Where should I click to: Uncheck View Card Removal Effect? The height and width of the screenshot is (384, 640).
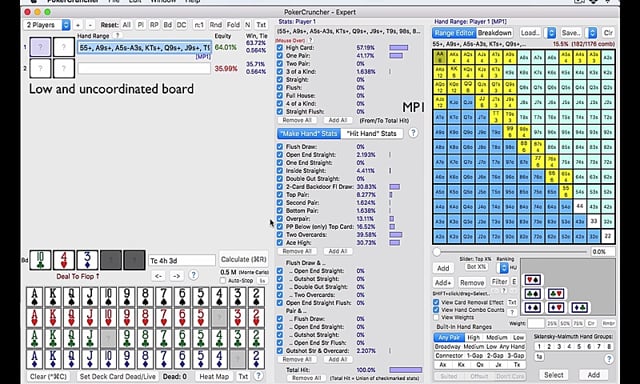pyautogui.click(x=436, y=302)
